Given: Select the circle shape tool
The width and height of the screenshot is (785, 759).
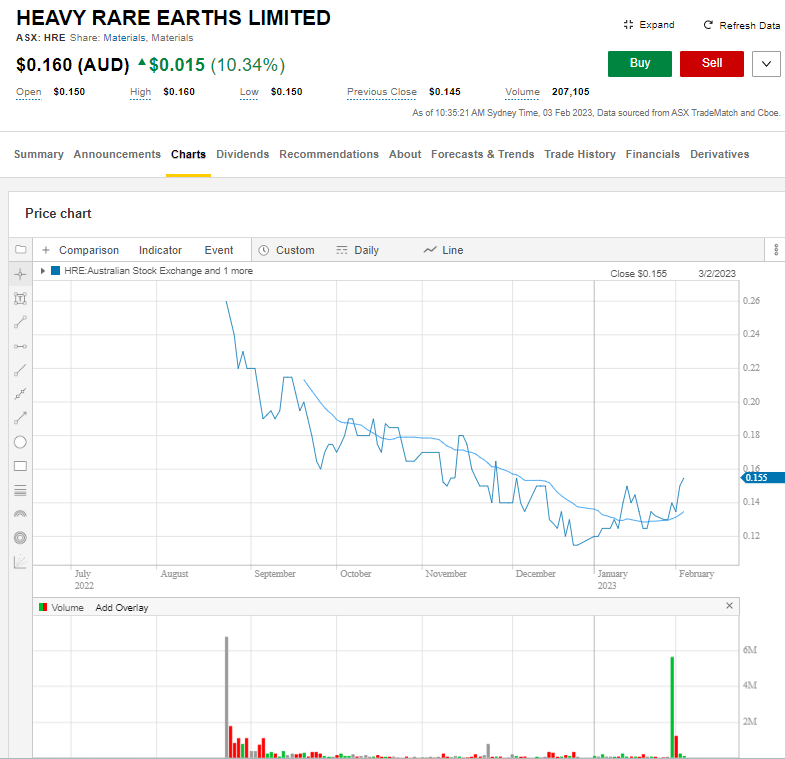Looking at the screenshot, I should pos(20,442).
